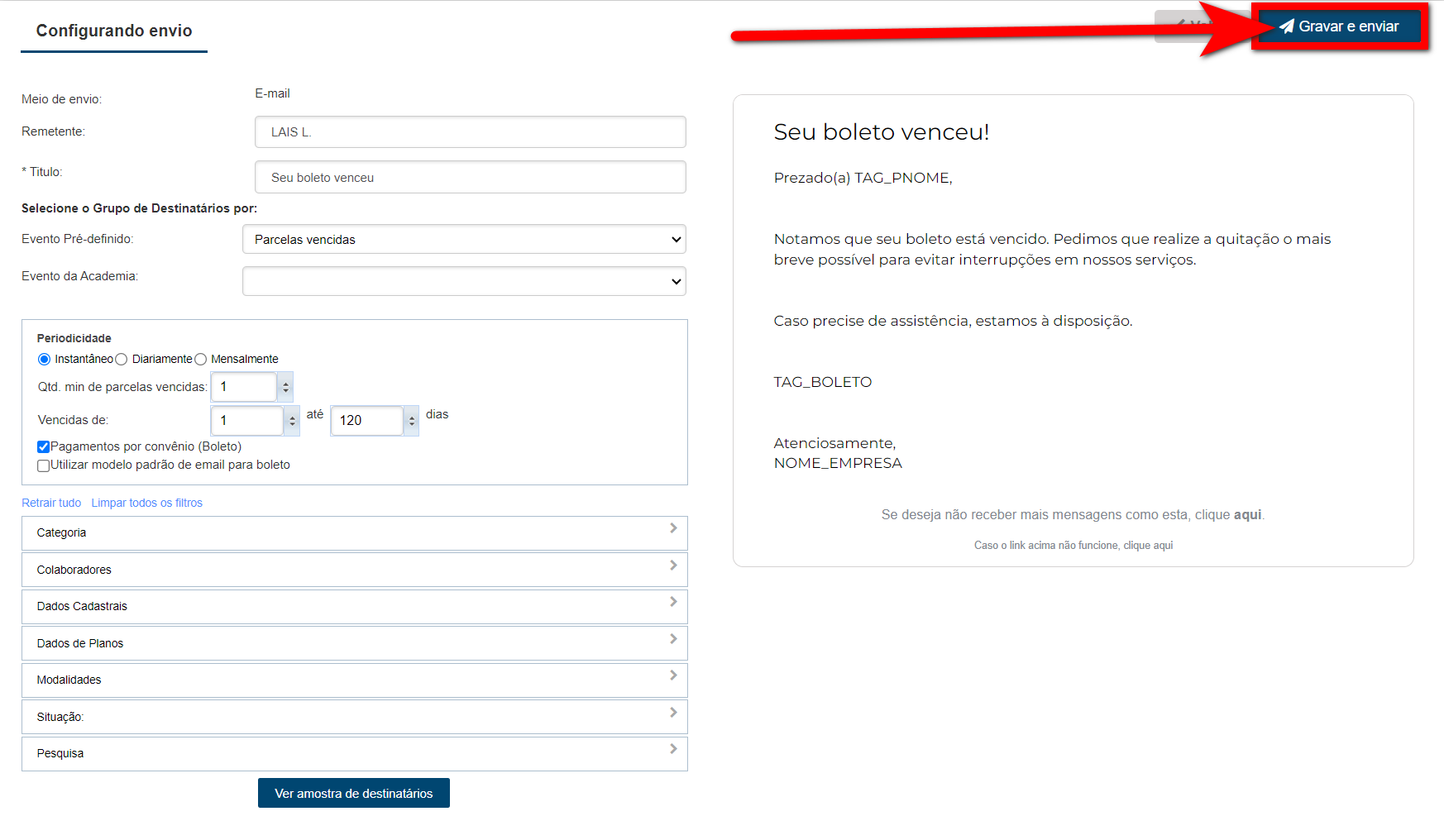Open the Evento Pré-definido dropdown
The width and height of the screenshot is (1444, 840).
point(464,240)
